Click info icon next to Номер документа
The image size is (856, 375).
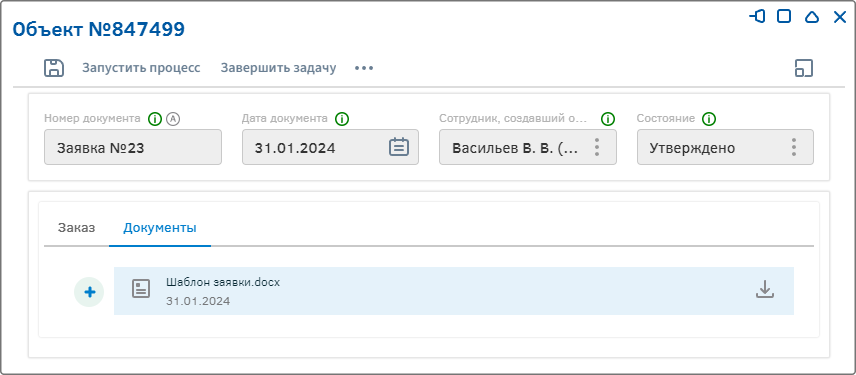[x=156, y=118]
